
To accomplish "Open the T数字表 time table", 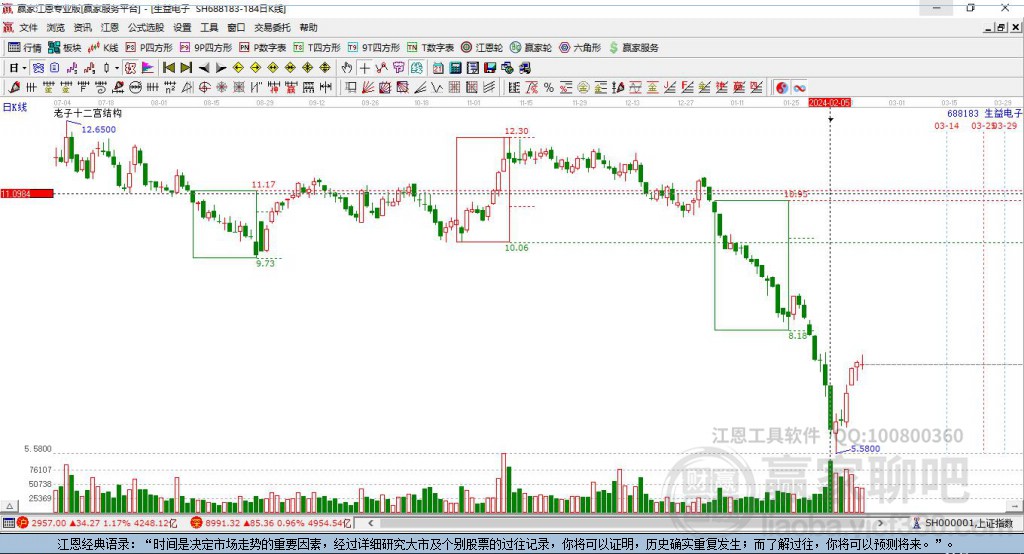I will [430, 48].
